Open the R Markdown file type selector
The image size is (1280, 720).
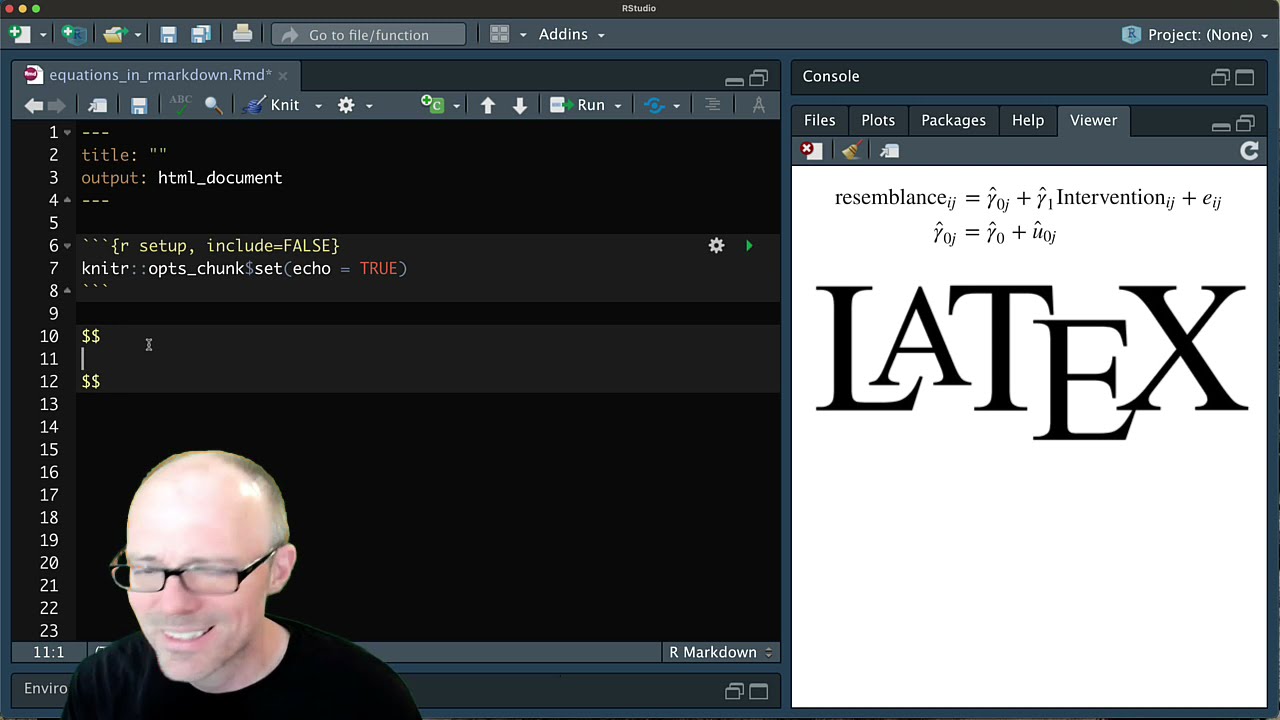coord(720,652)
